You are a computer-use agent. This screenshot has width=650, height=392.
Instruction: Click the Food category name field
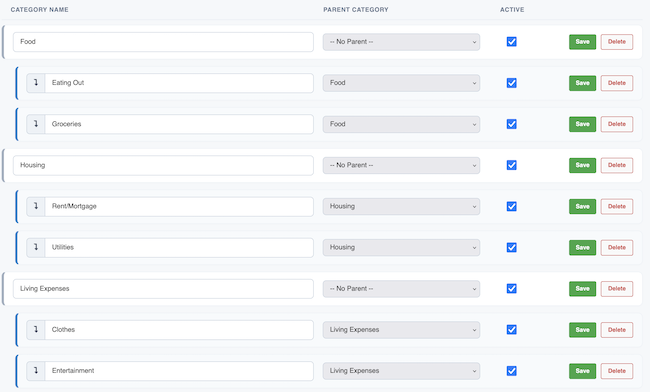[x=163, y=42]
